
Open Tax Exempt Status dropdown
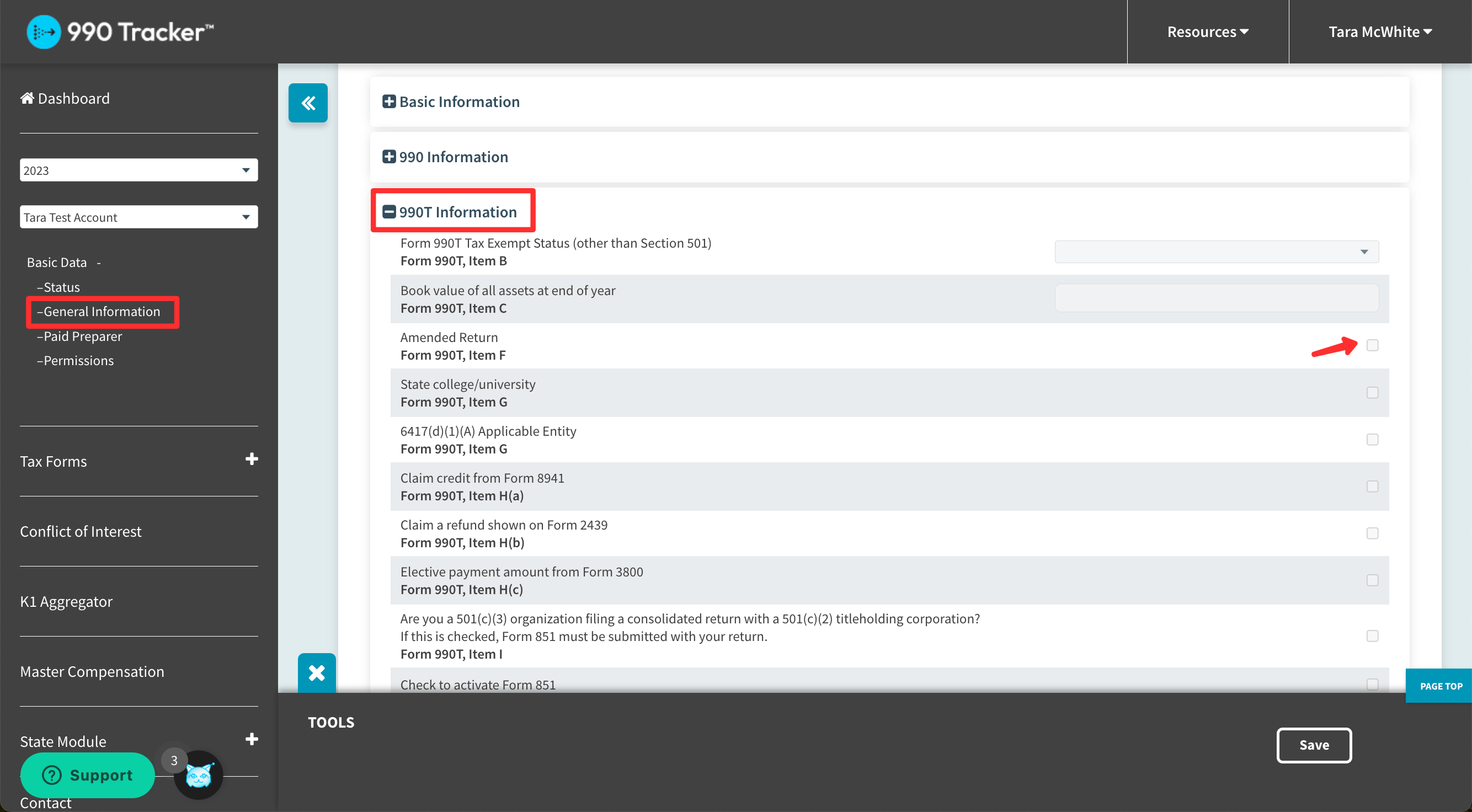coord(1216,252)
